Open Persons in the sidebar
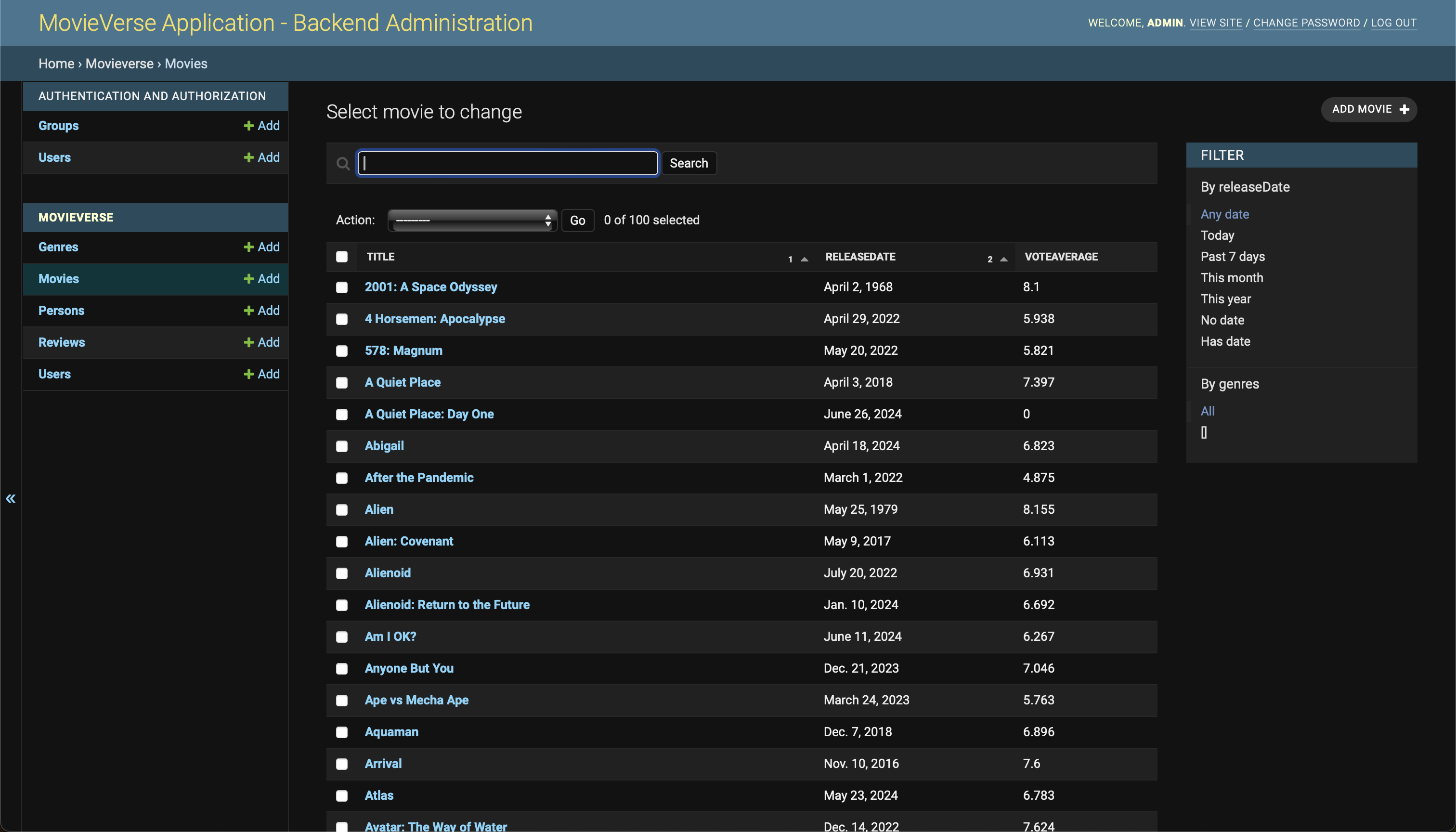This screenshot has width=1456, height=832. (x=61, y=310)
